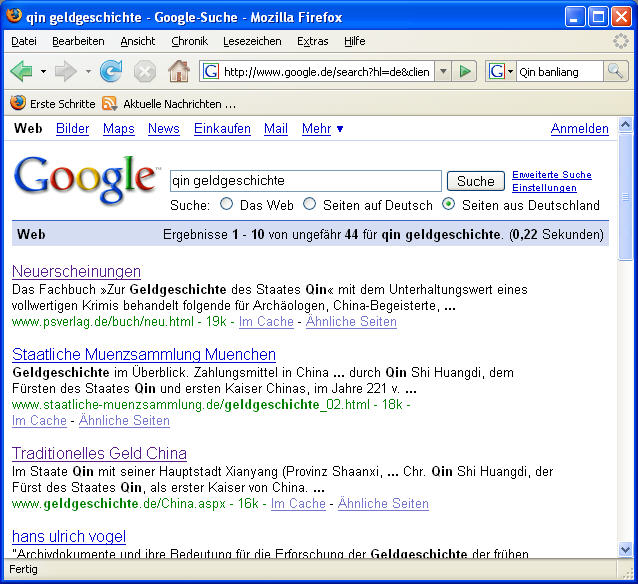Click the Google search query field
The height and width of the screenshot is (584, 638).
point(306,181)
